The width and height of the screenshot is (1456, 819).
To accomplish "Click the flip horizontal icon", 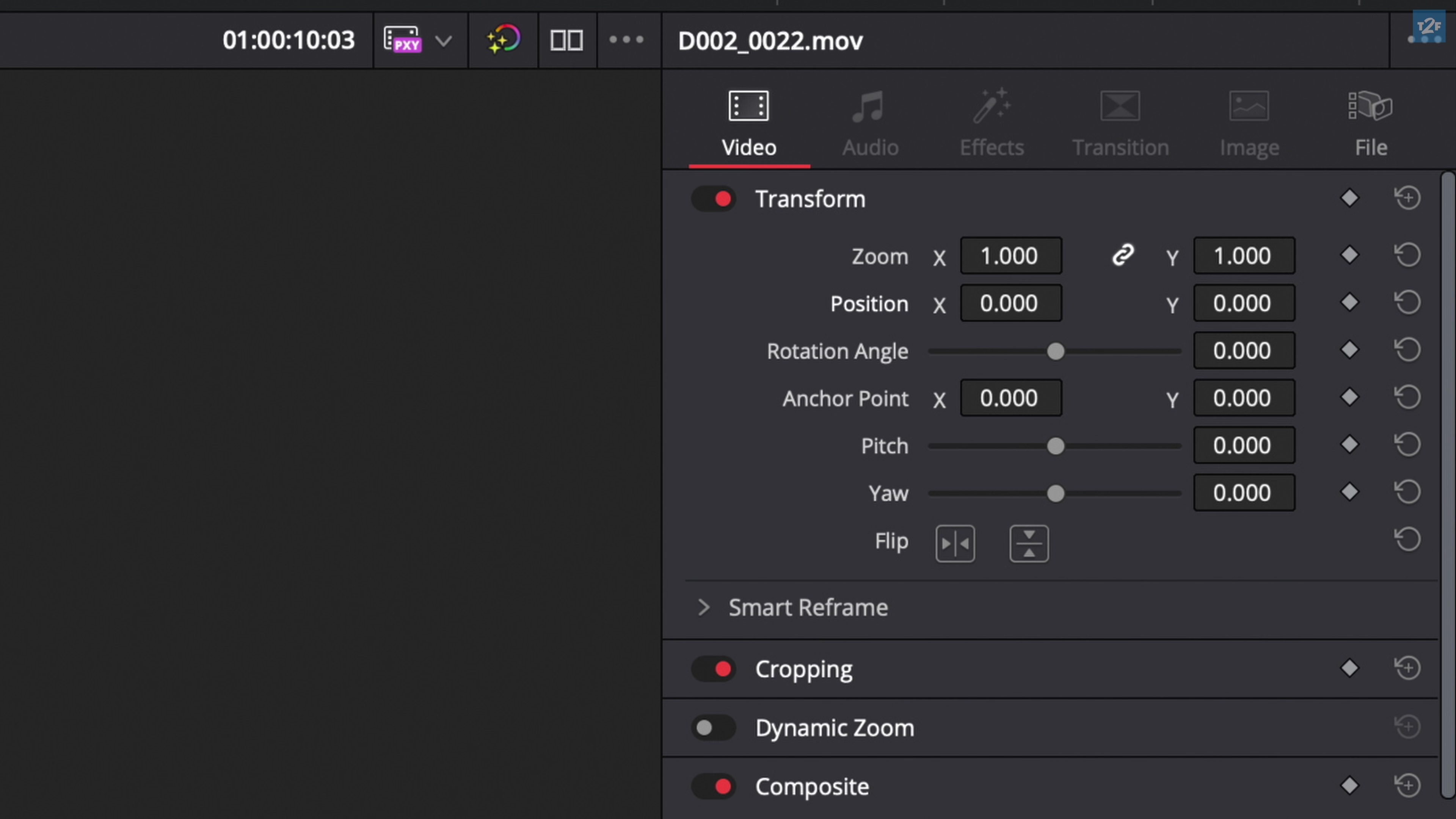I will tap(955, 543).
